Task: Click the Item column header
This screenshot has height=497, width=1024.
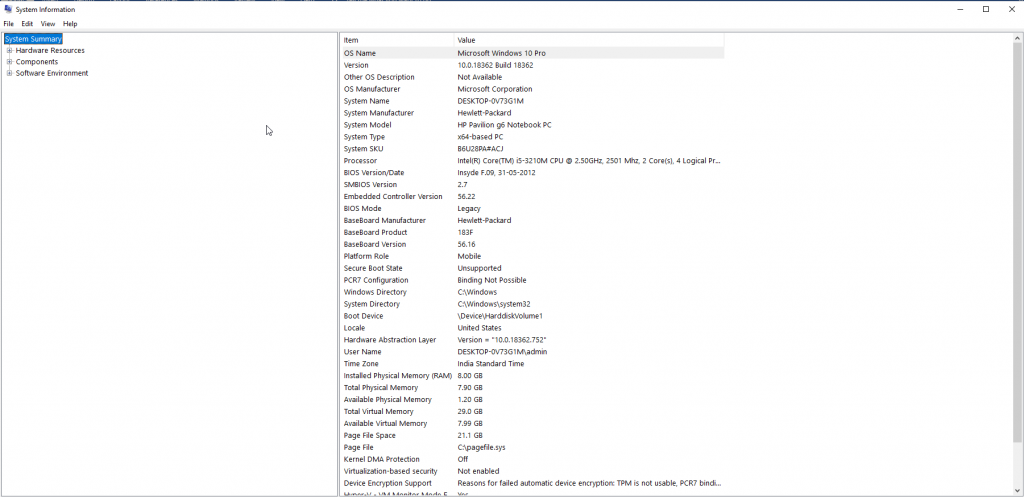Action: click(397, 40)
